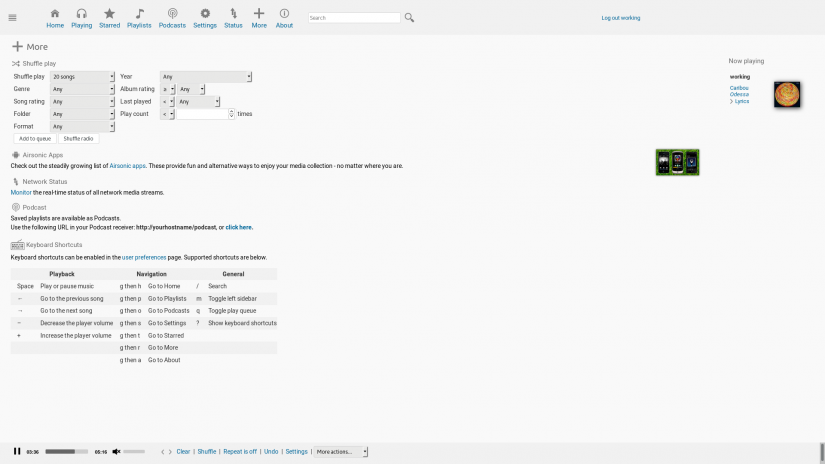Screen dimensions: 825x464
Task: Open the Song rating dropdown
Action: click(x=83, y=102)
